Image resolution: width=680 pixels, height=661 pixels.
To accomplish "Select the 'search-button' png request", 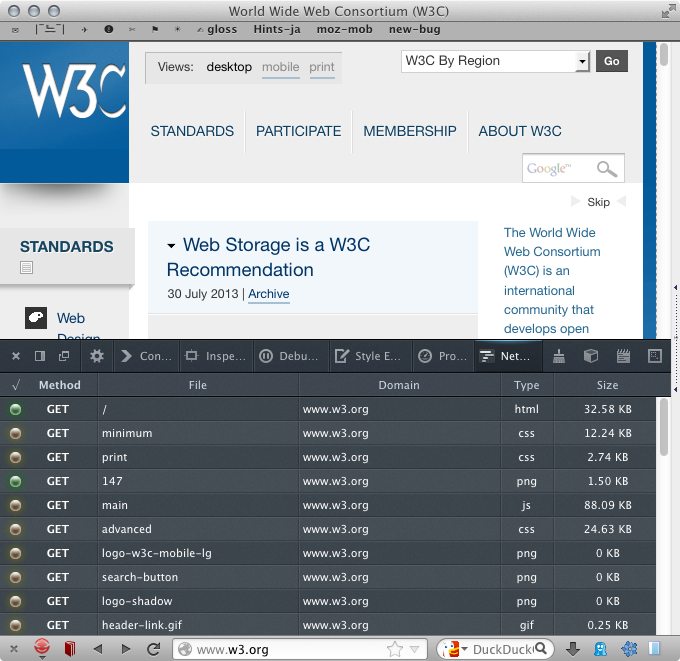I will coord(328,577).
